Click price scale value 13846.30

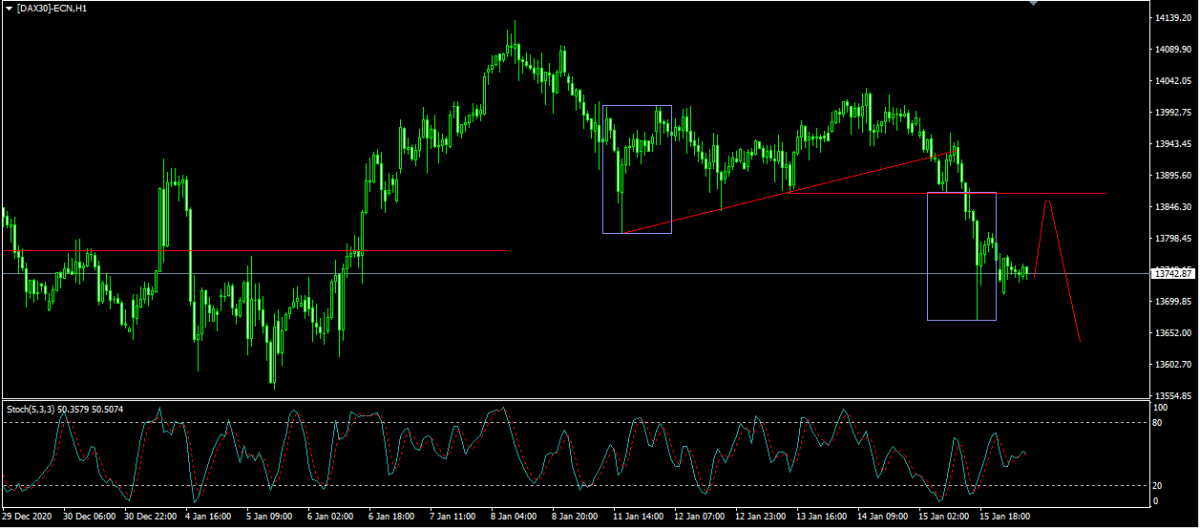(x=1171, y=207)
